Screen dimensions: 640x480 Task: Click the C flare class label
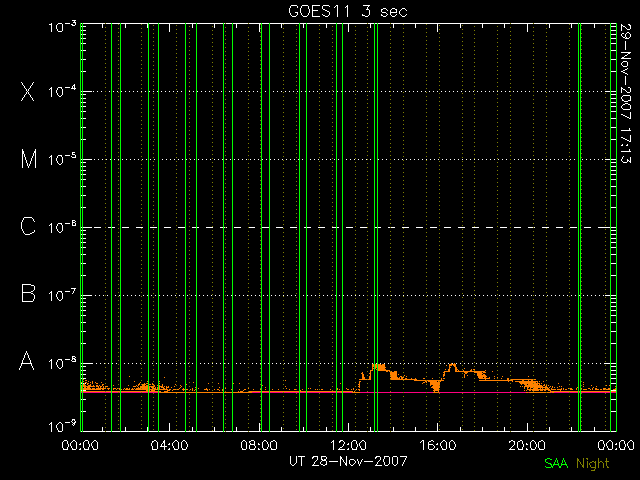coord(28,226)
